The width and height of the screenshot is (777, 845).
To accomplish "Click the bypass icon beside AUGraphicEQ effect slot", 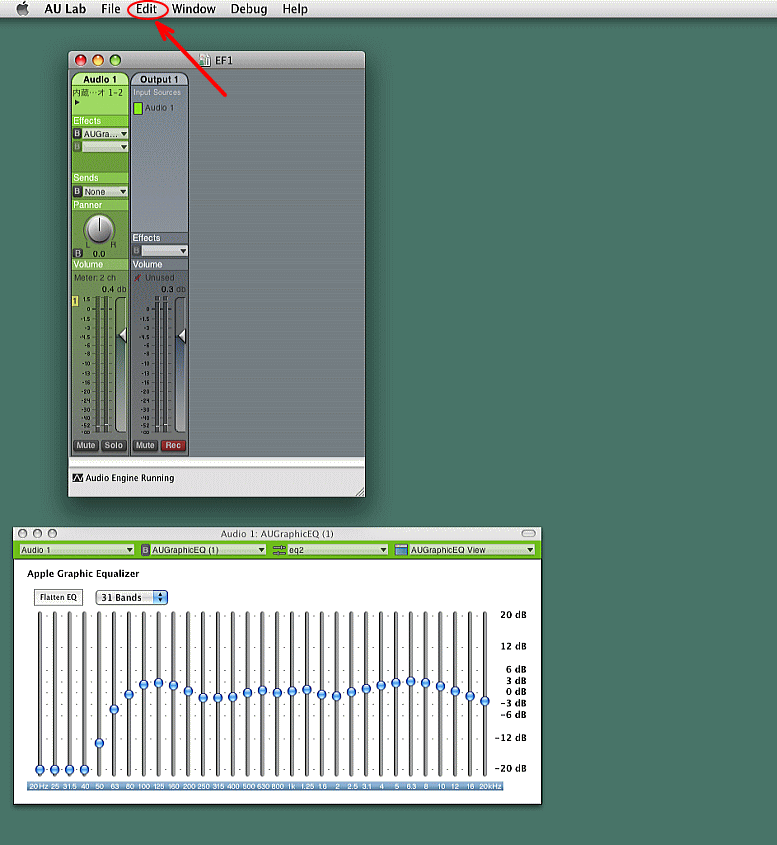I will point(77,133).
